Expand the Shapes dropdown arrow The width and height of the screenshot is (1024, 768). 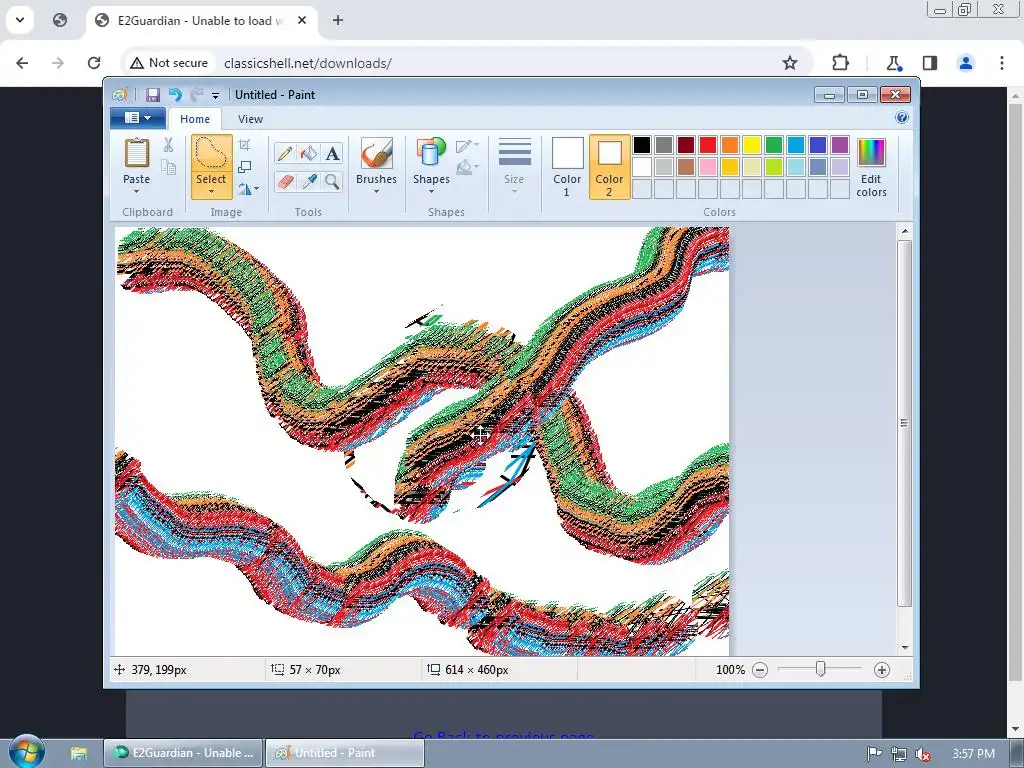coord(431,192)
